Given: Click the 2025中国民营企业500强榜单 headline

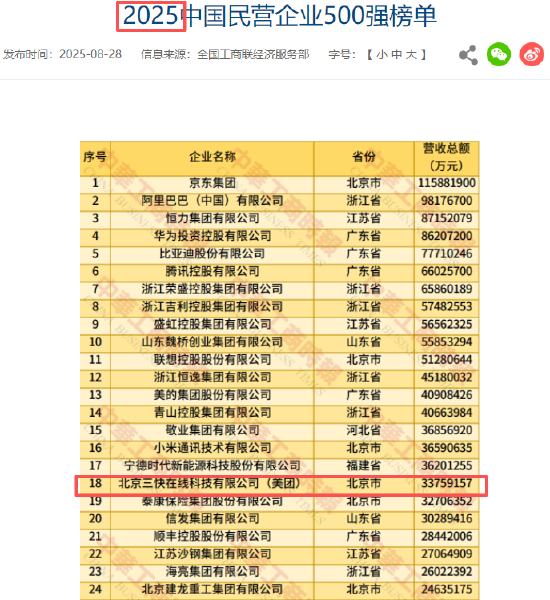Looking at the screenshot, I should pyautogui.click(x=279, y=16).
